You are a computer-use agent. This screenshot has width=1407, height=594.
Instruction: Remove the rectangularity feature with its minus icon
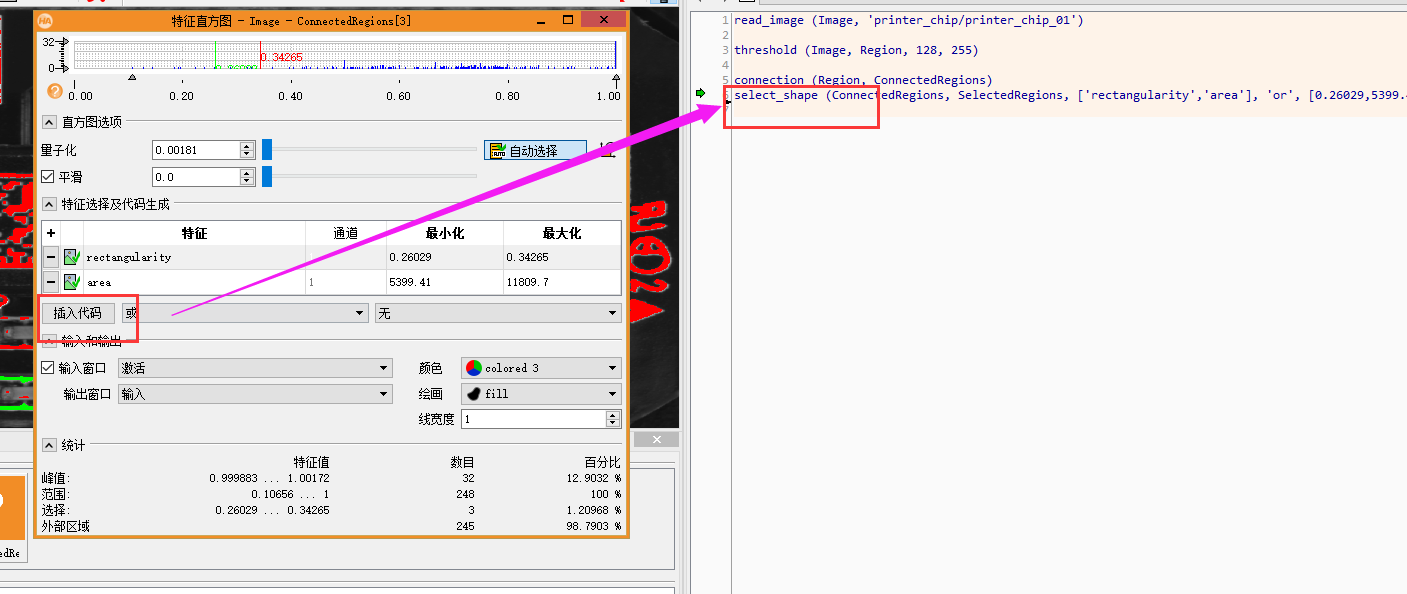[x=50, y=257]
